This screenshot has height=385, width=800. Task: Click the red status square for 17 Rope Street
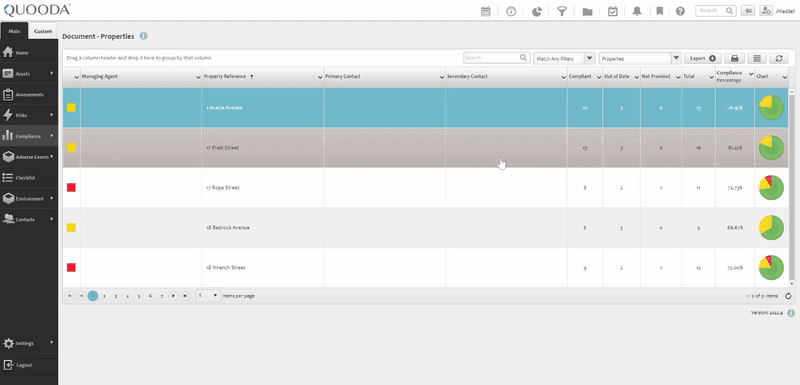click(71, 188)
